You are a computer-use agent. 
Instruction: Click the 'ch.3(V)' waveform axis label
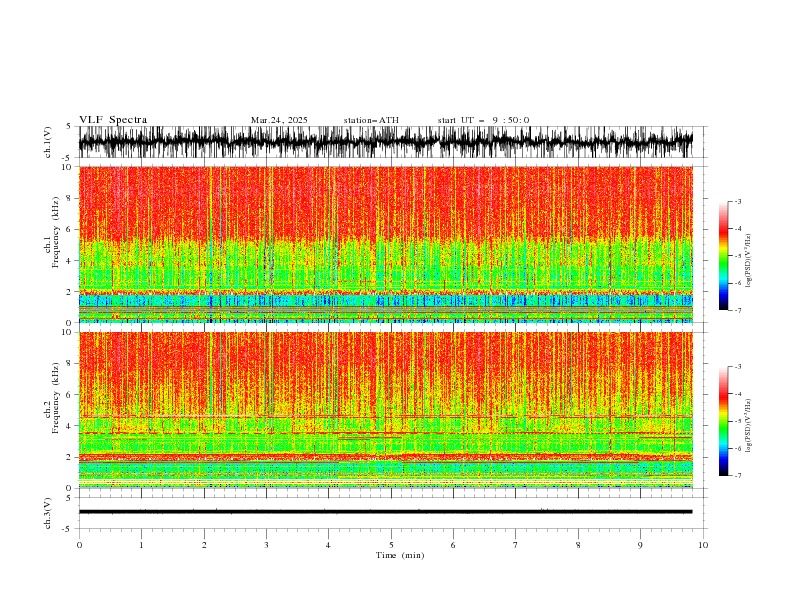click(48, 513)
